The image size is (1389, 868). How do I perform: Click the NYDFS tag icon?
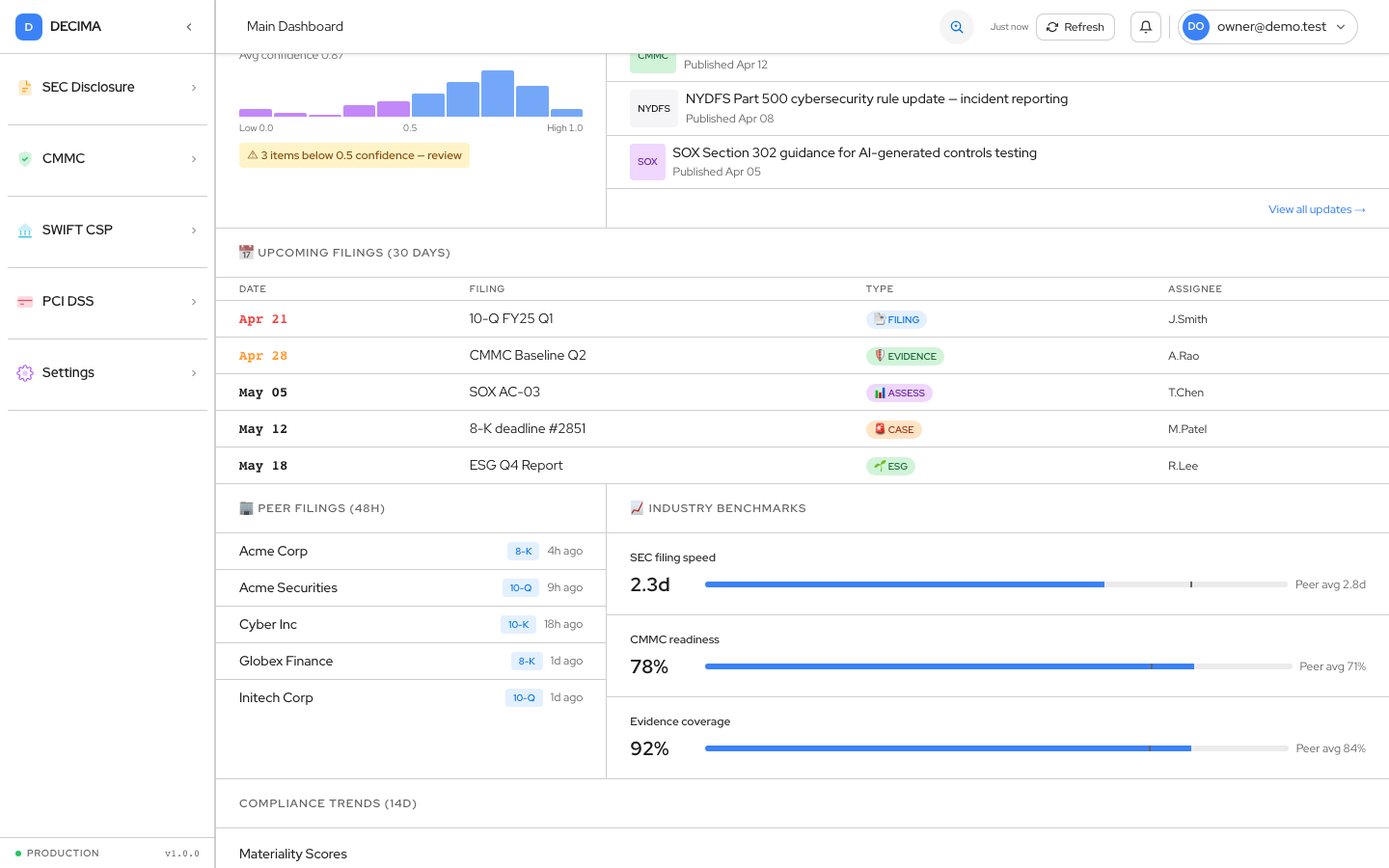coord(654,109)
